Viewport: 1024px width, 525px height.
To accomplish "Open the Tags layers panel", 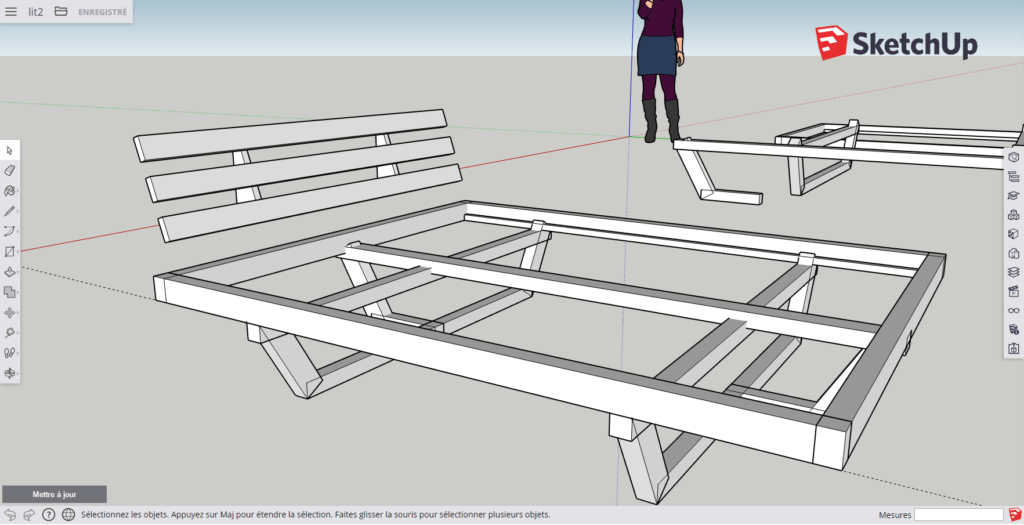I will (x=1014, y=272).
